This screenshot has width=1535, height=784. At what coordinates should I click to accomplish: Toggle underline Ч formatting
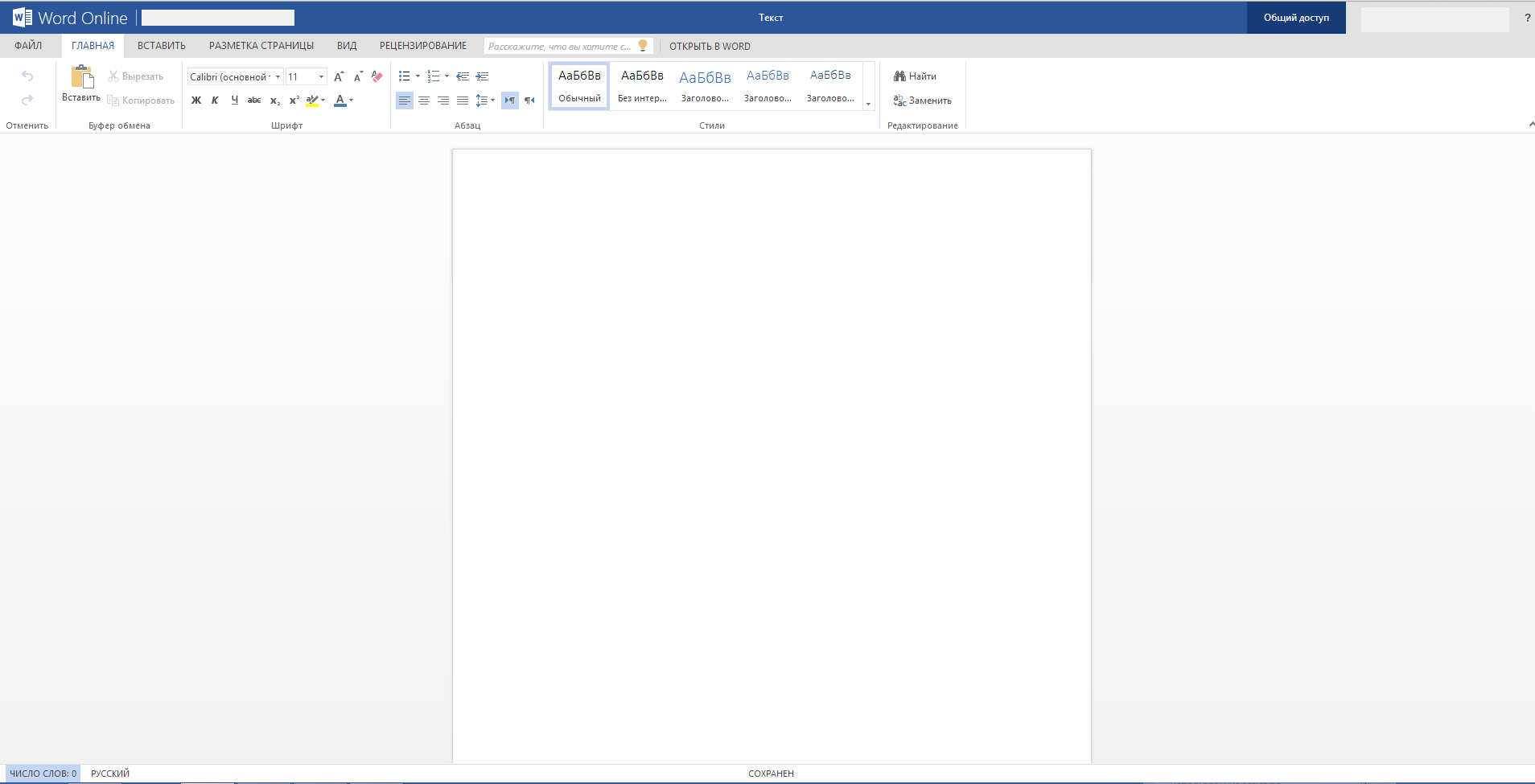pyautogui.click(x=234, y=101)
